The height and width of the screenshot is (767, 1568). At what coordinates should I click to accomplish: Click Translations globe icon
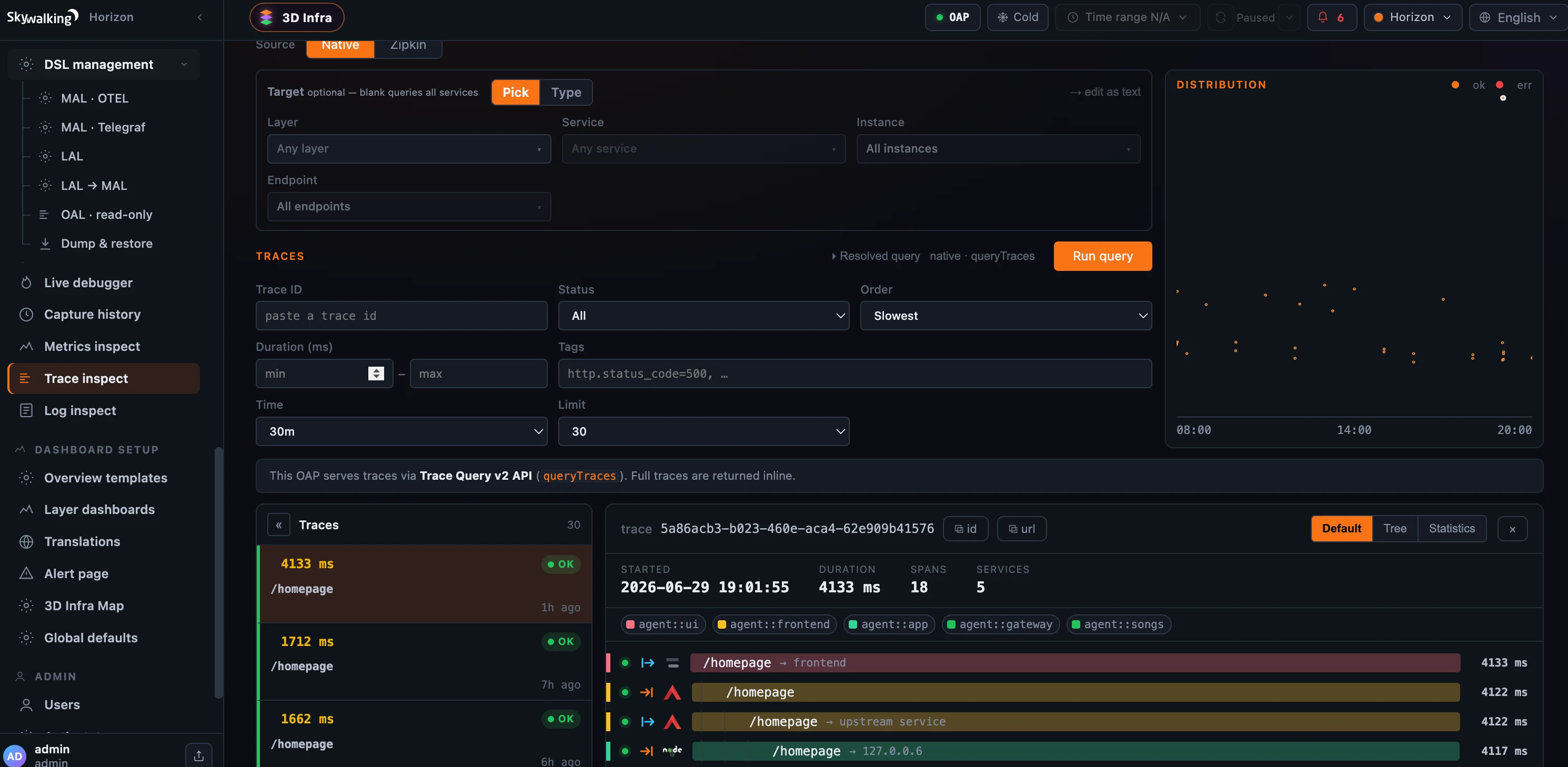(x=26, y=542)
